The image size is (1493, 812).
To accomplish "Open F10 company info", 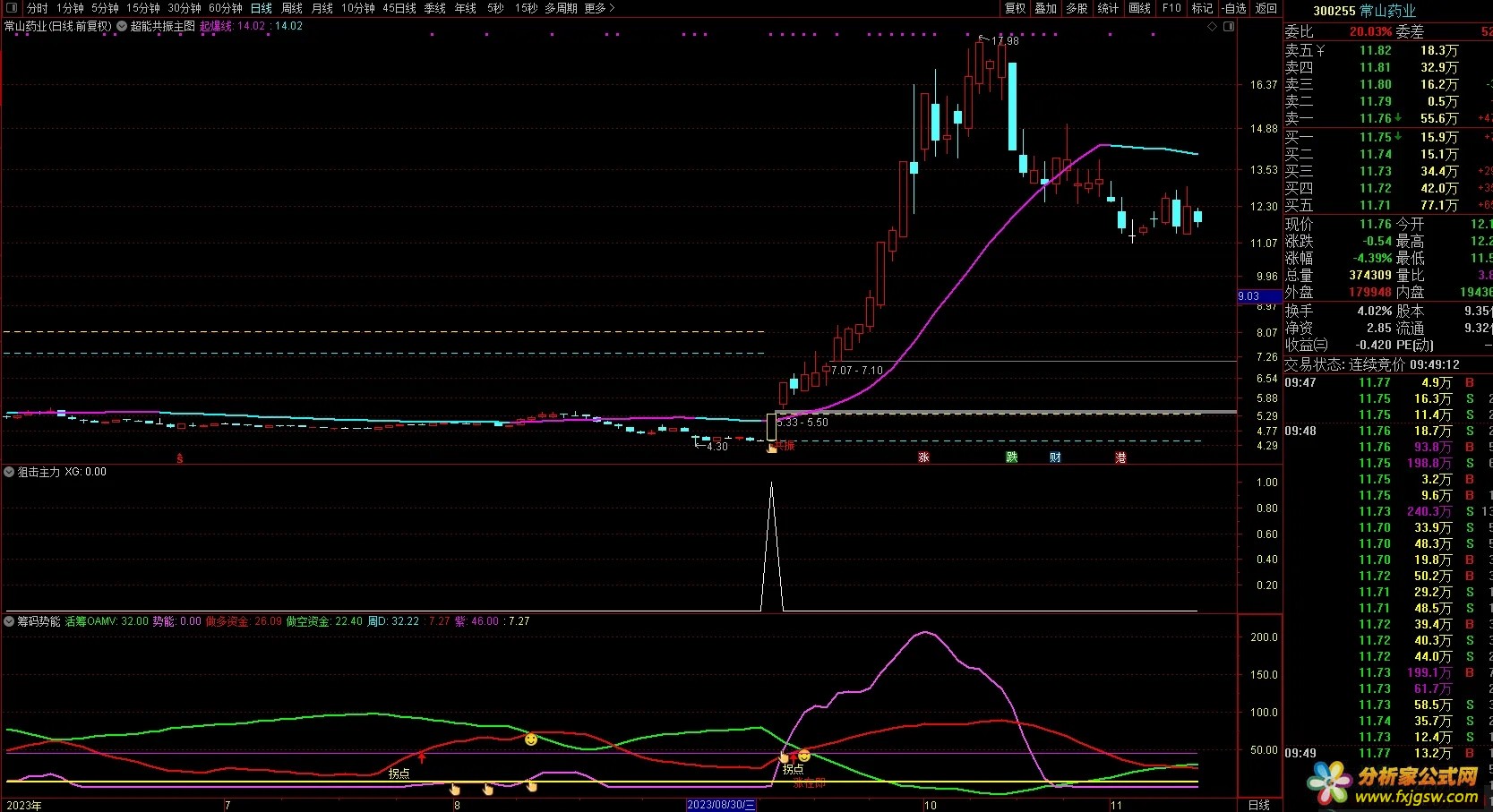I will pos(1171,8).
